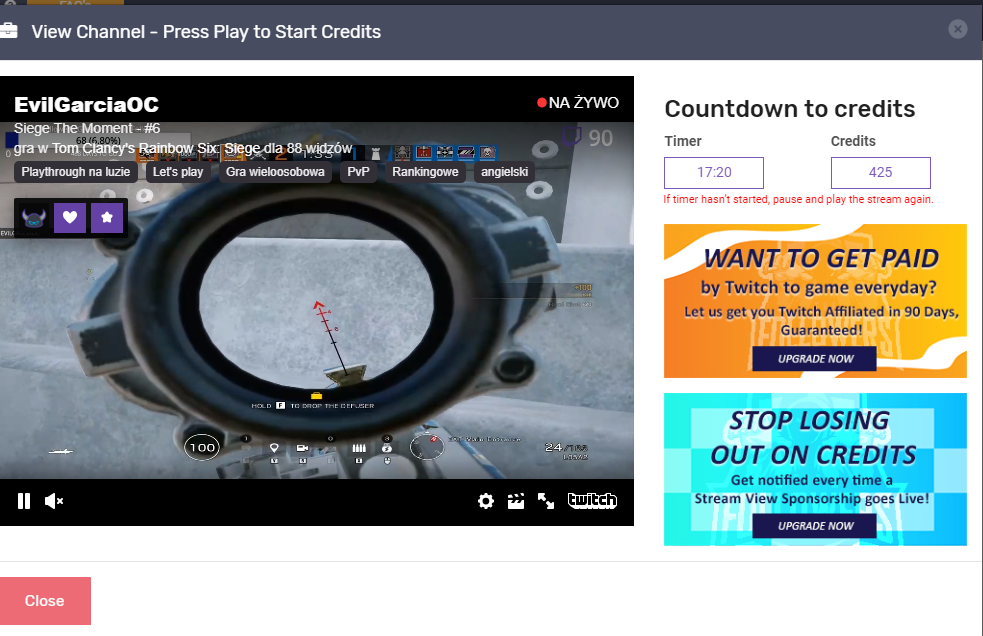Click the 'WANT TO GET PAID' banner headline
This screenshot has width=983, height=636.
click(x=821, y=258)
